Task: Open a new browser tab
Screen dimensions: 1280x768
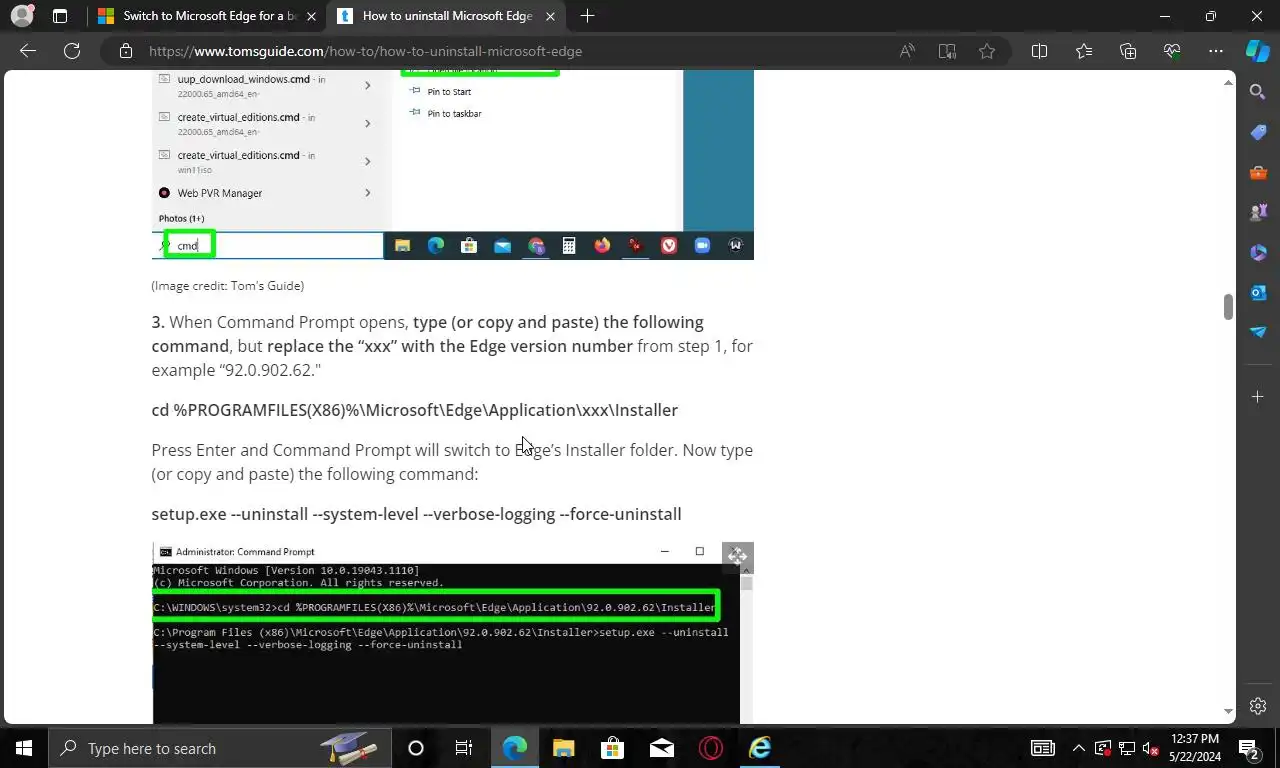Action: [587, 16]
